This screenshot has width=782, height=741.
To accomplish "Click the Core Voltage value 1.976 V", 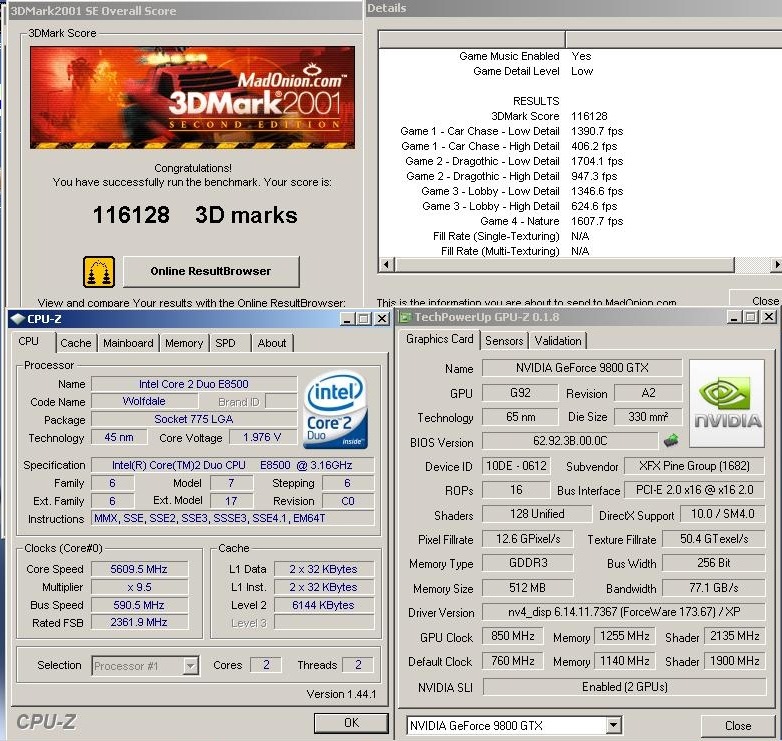I will tap(262, 437).
